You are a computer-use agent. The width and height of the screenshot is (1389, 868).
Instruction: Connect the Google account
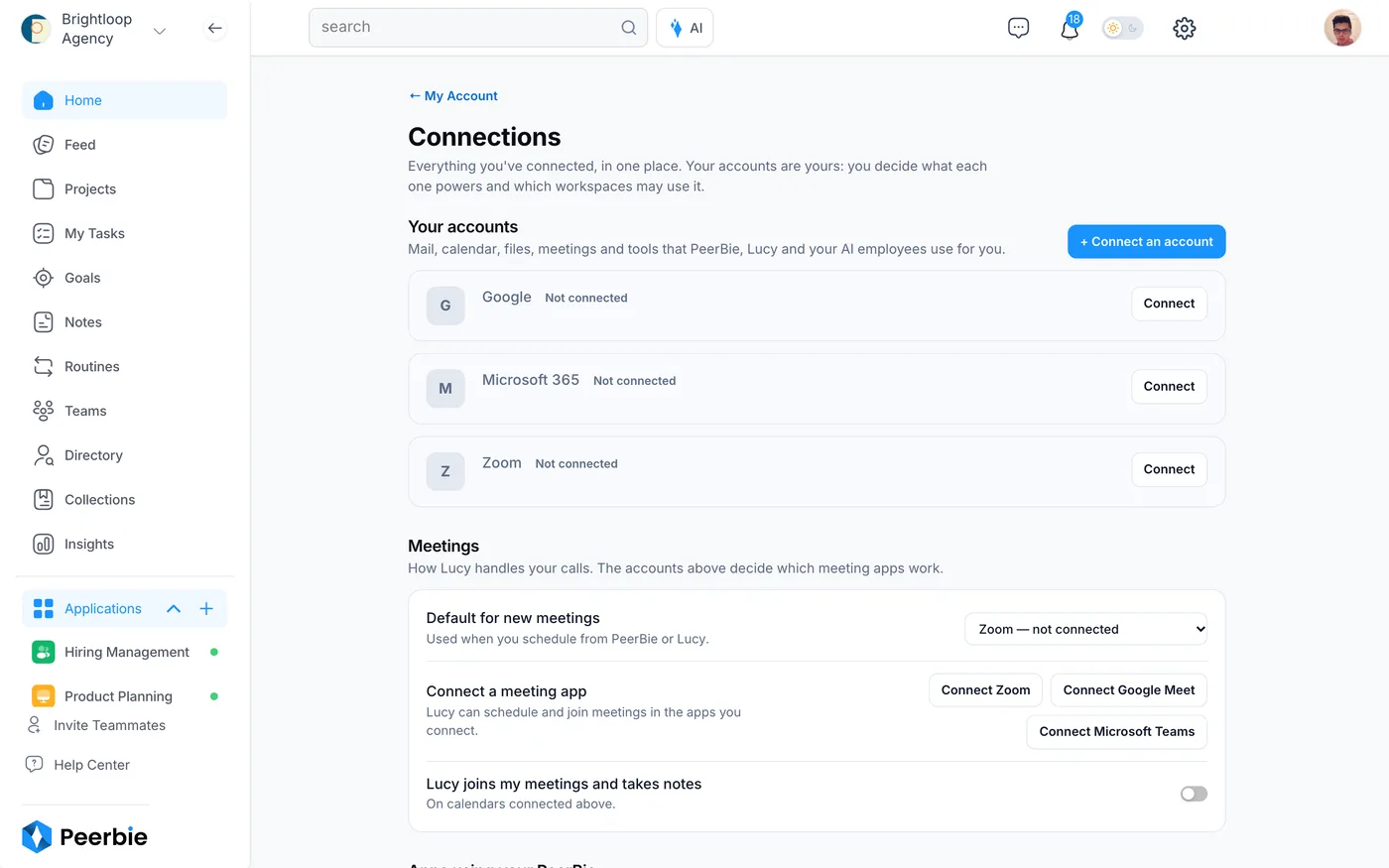[1169, 304]
